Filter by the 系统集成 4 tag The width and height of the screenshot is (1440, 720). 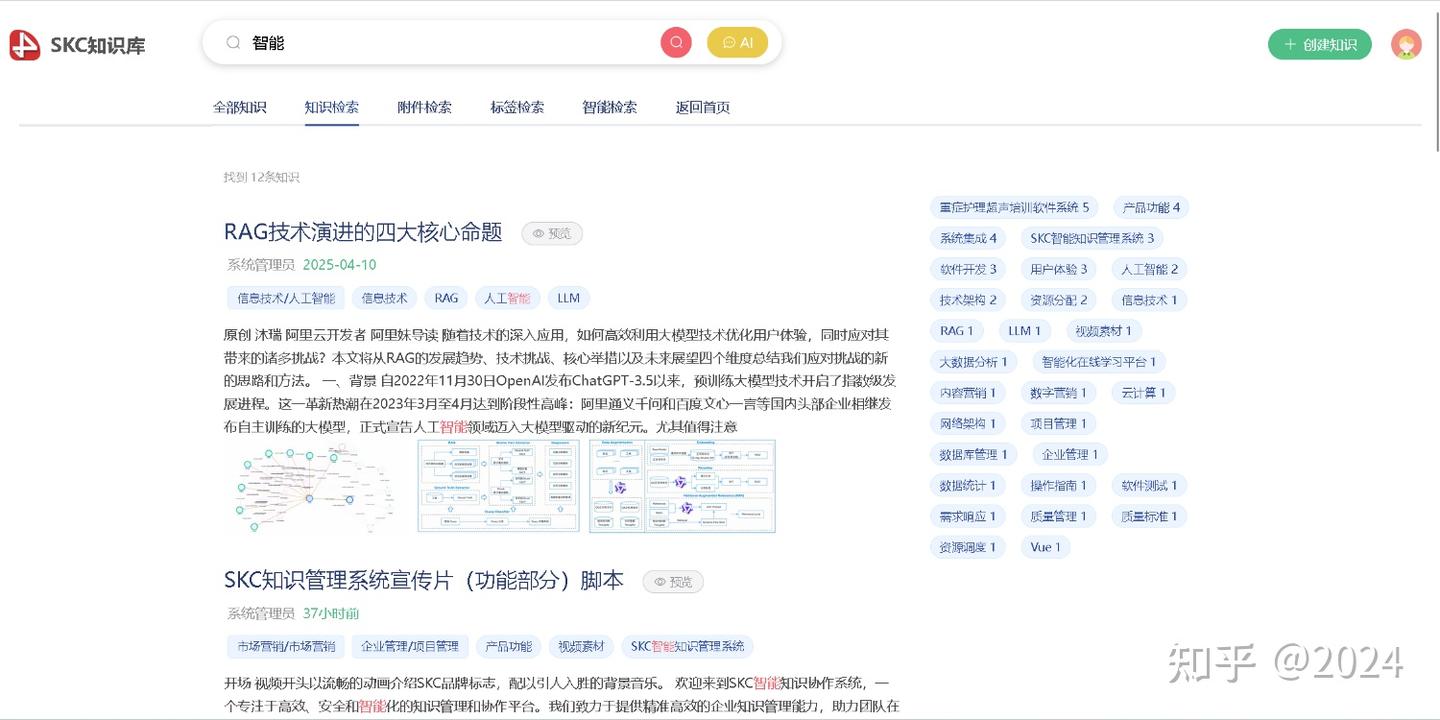[x=968, y=238]
